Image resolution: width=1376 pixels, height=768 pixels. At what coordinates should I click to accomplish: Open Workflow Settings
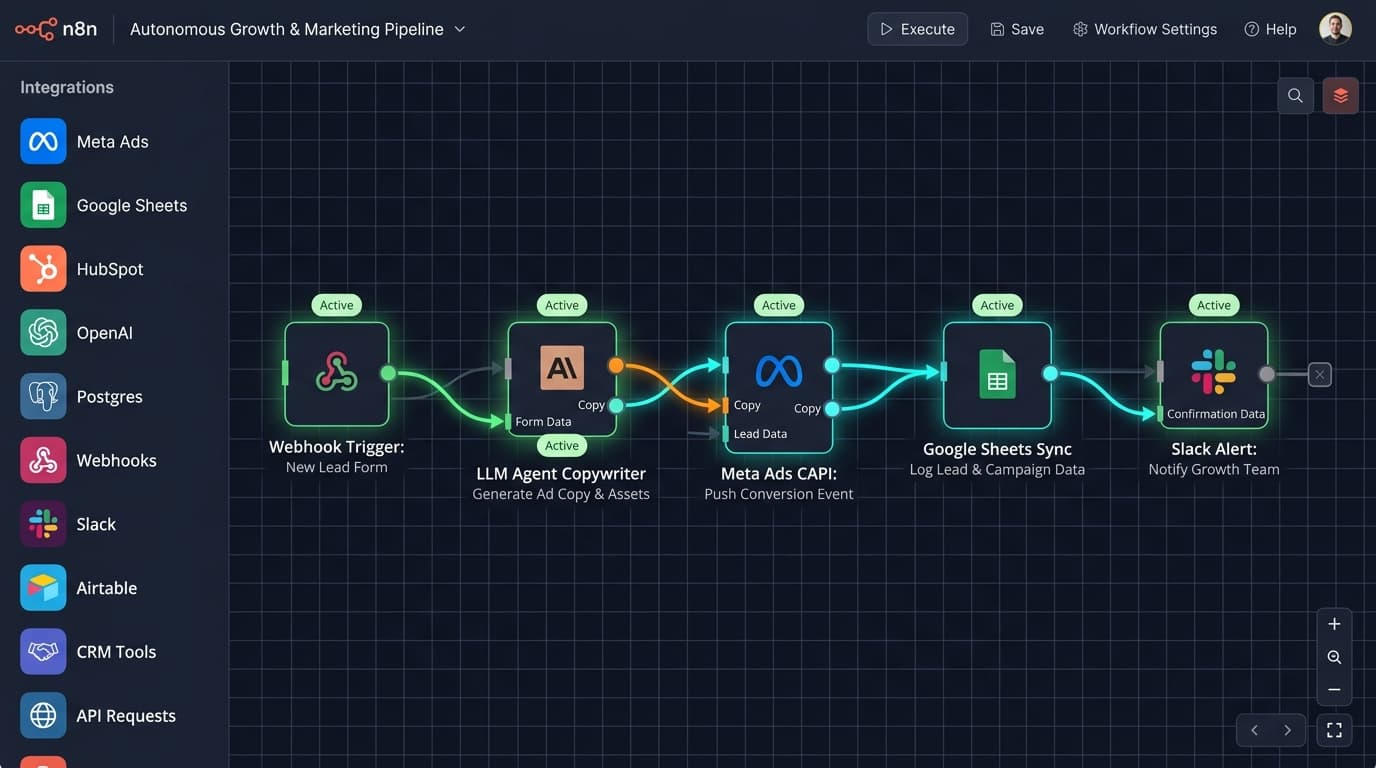click(x=1145, y=29)
